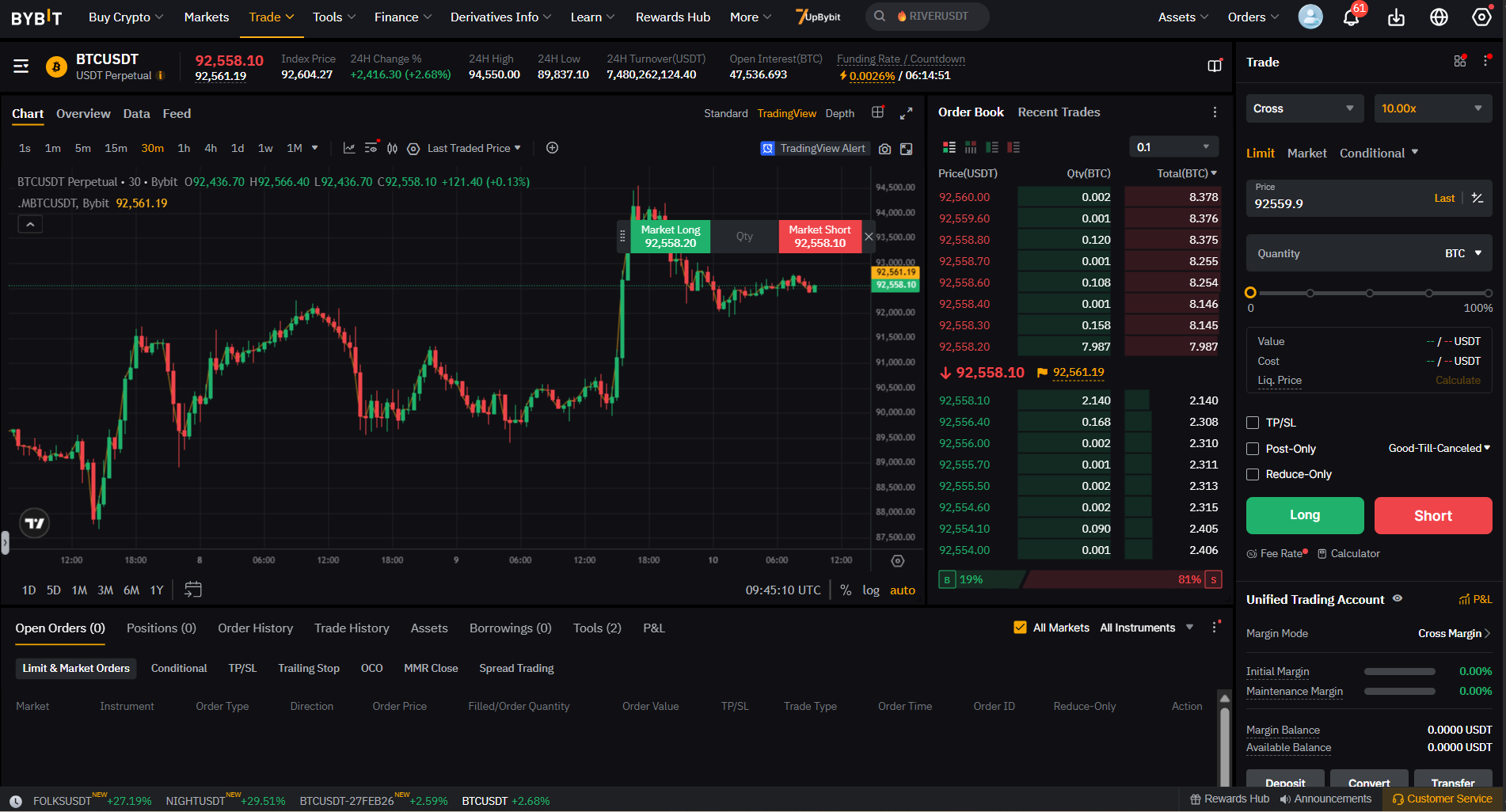
Task: Enable the Post-Only order option
Action: [x=1253, y=449]
